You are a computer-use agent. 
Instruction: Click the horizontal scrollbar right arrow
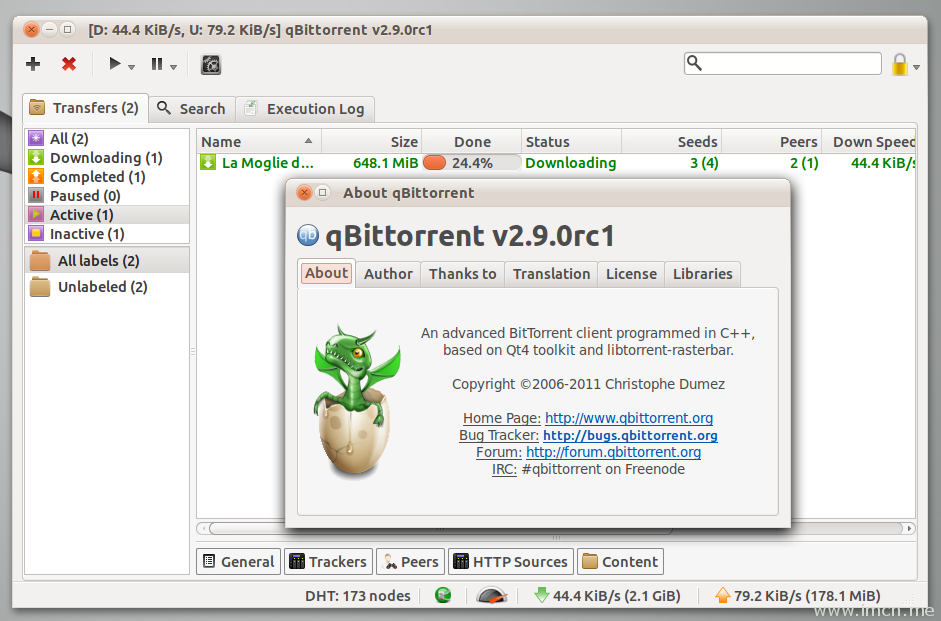pos(910,529)
